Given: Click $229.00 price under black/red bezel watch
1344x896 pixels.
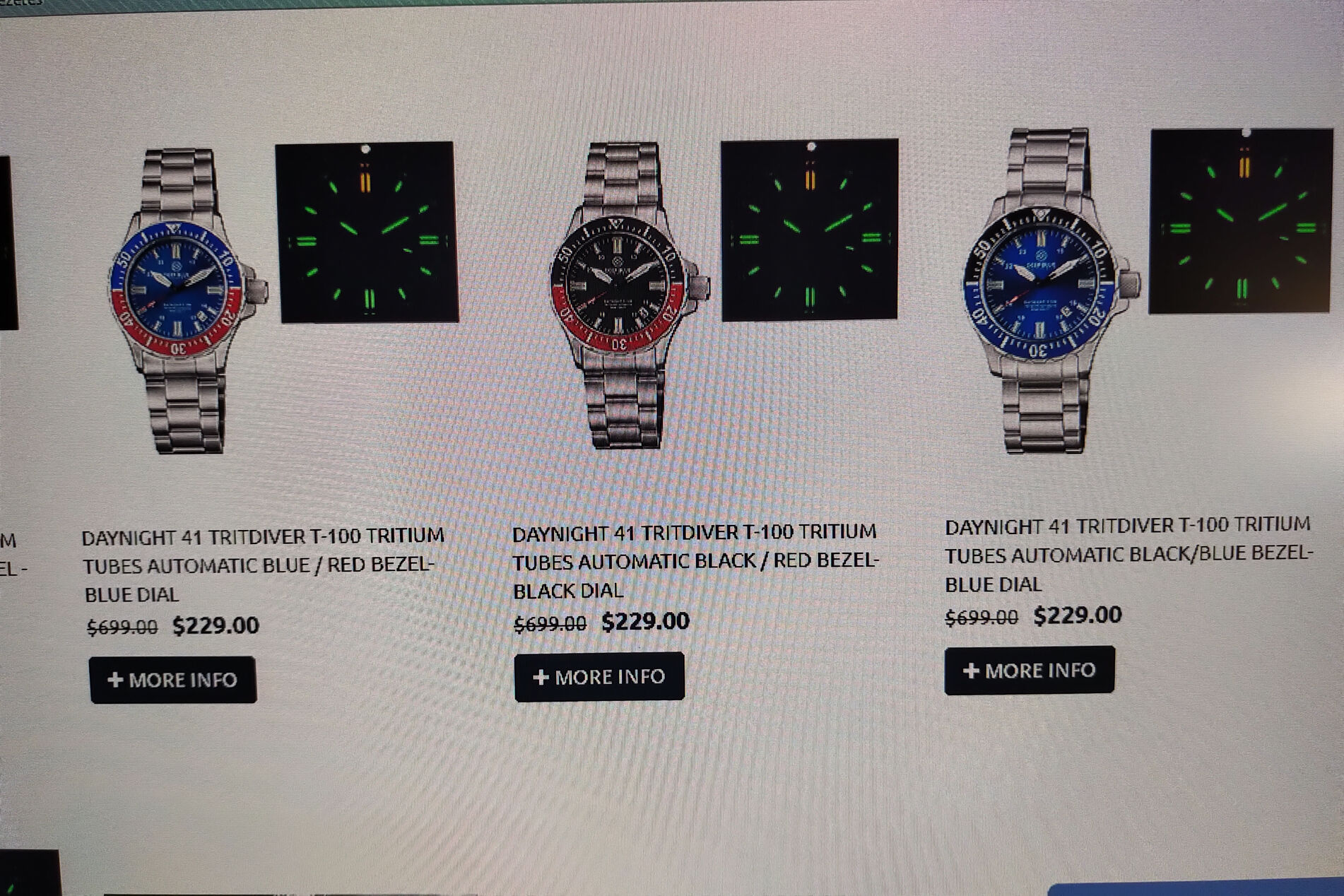Looking at the screenshot, I should [x=645, y=621].
